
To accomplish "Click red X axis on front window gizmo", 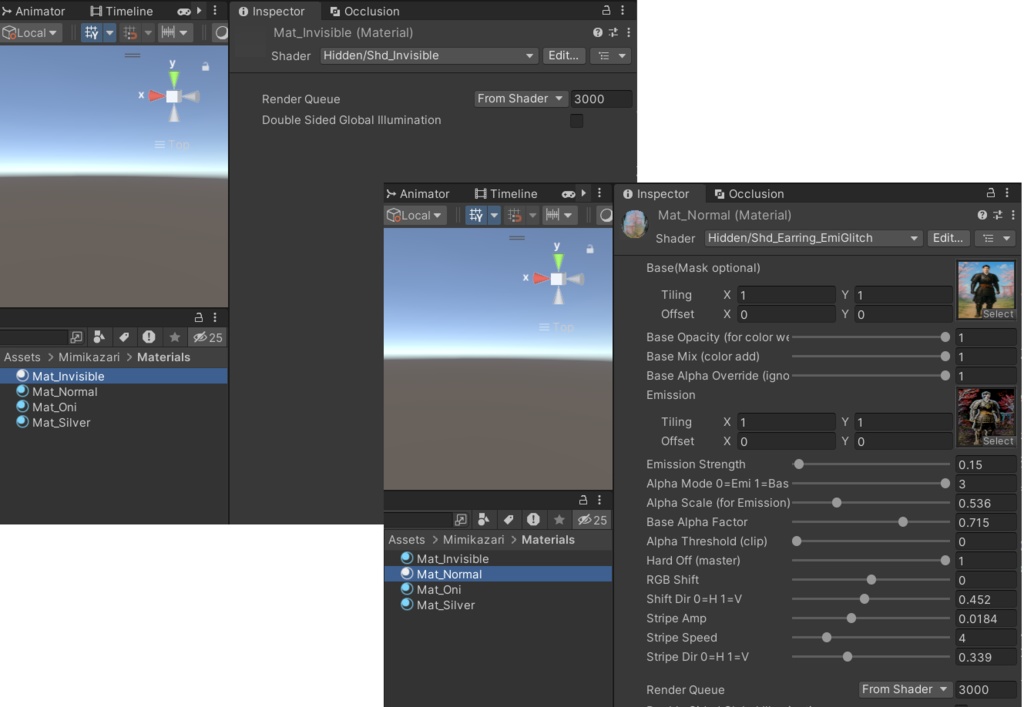I will tap(540, 279).
